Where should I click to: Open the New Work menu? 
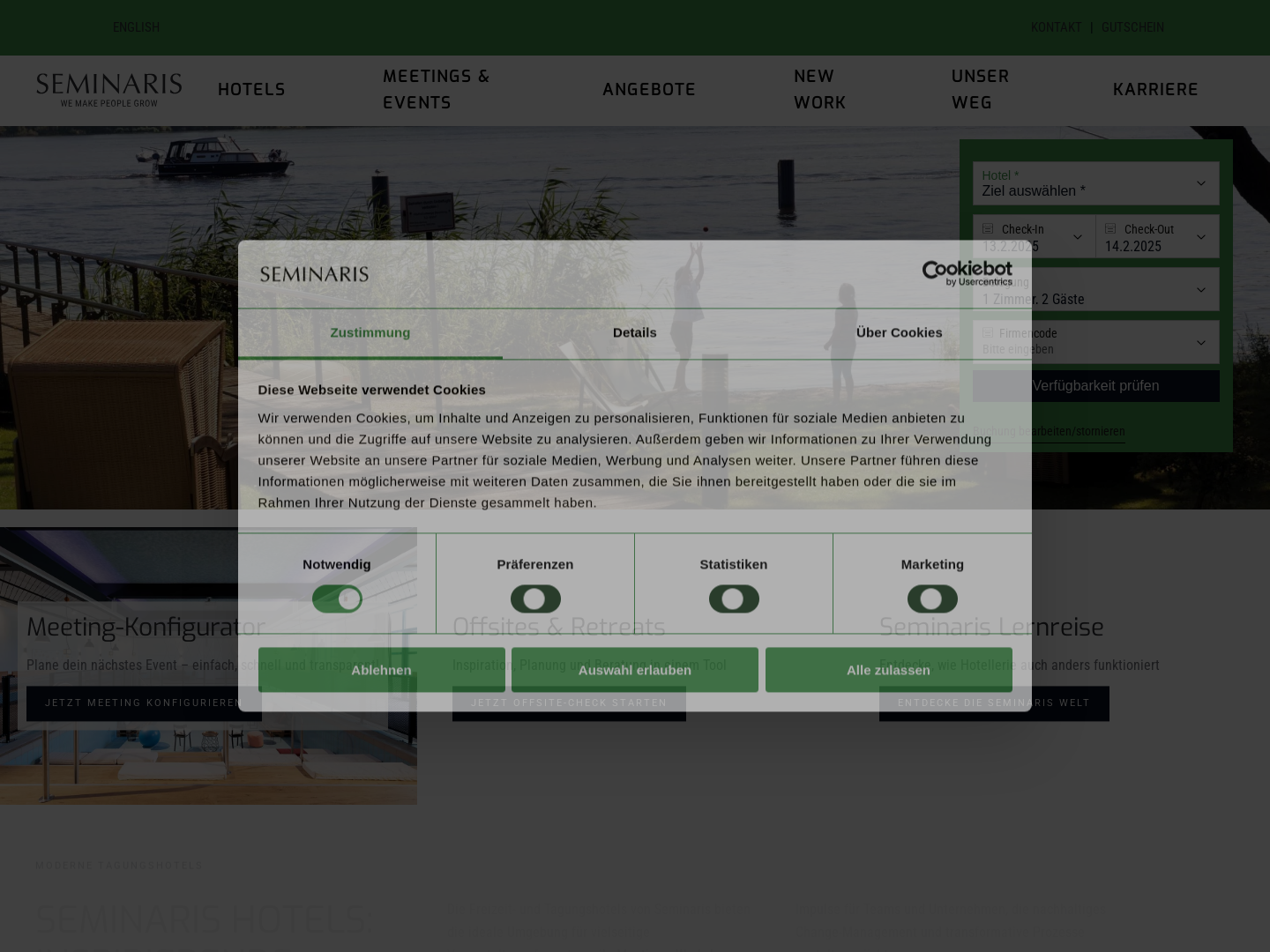point(819,90)
